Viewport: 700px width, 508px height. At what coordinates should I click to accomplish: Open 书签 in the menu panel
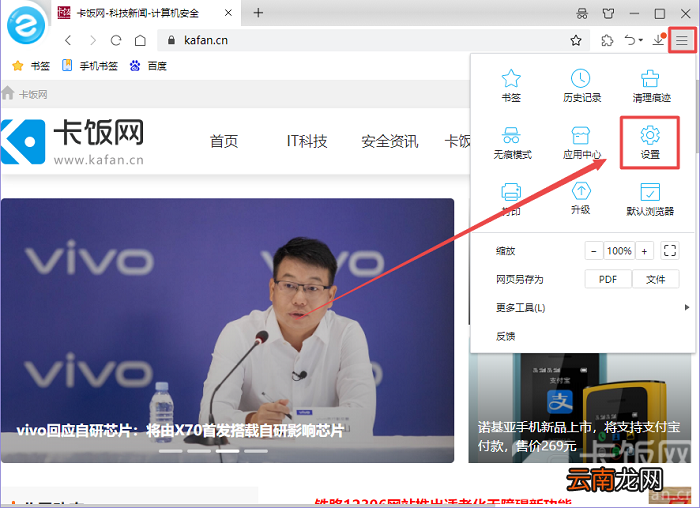pyautogui.click(x=511, y=86)
